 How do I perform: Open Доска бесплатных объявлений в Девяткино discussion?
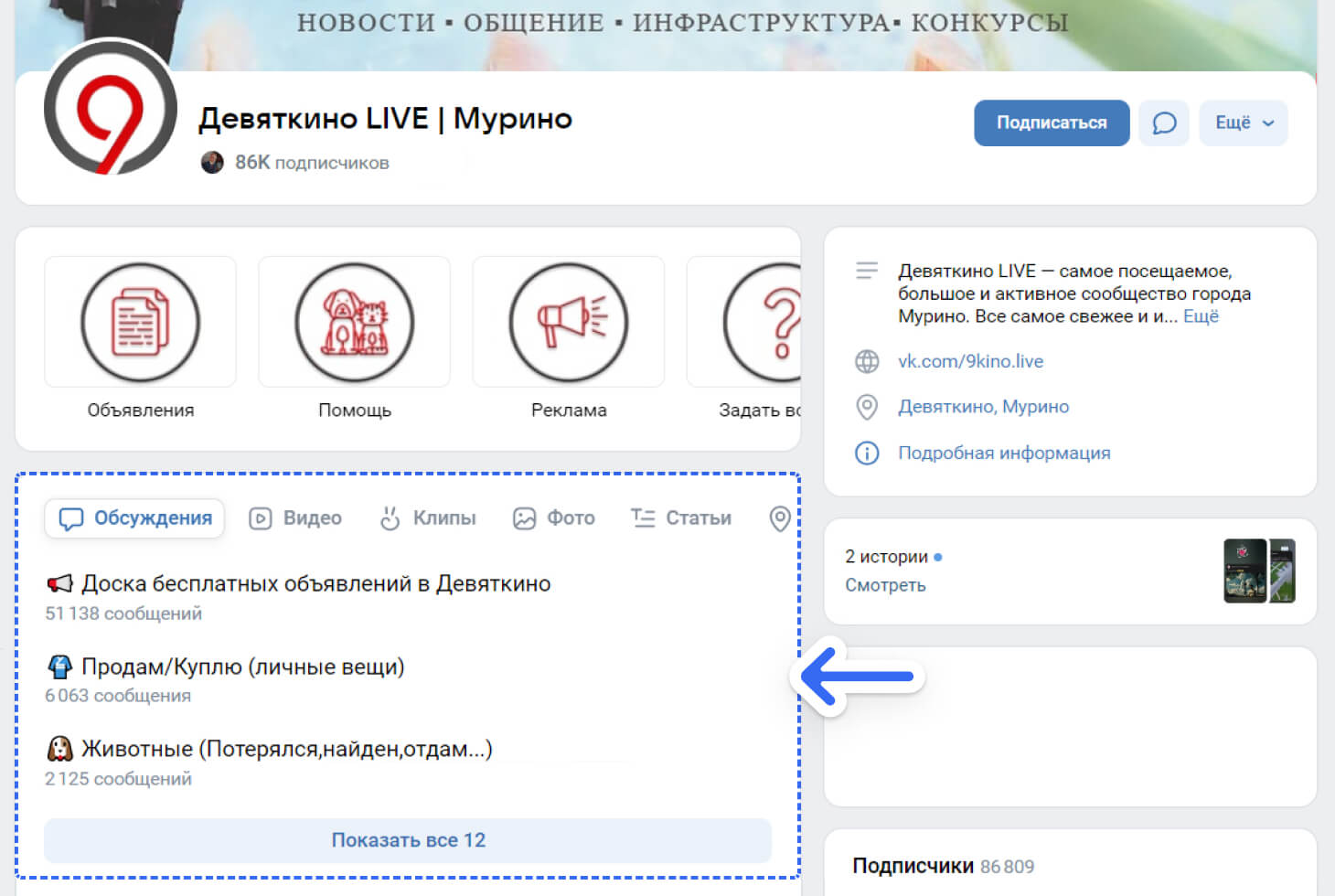pyautogui.click(x=315, y=583)
